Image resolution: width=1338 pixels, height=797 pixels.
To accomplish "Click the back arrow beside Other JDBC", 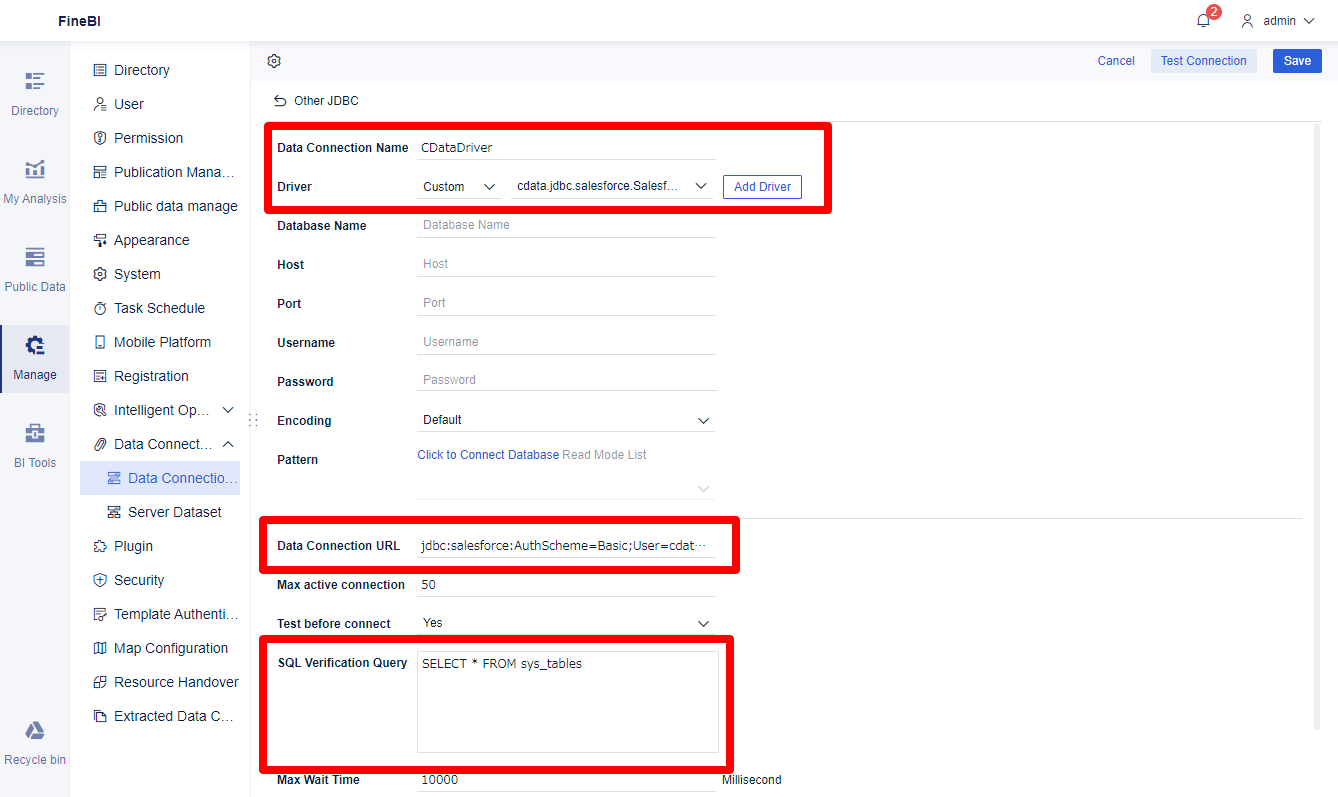I will 280,101.
